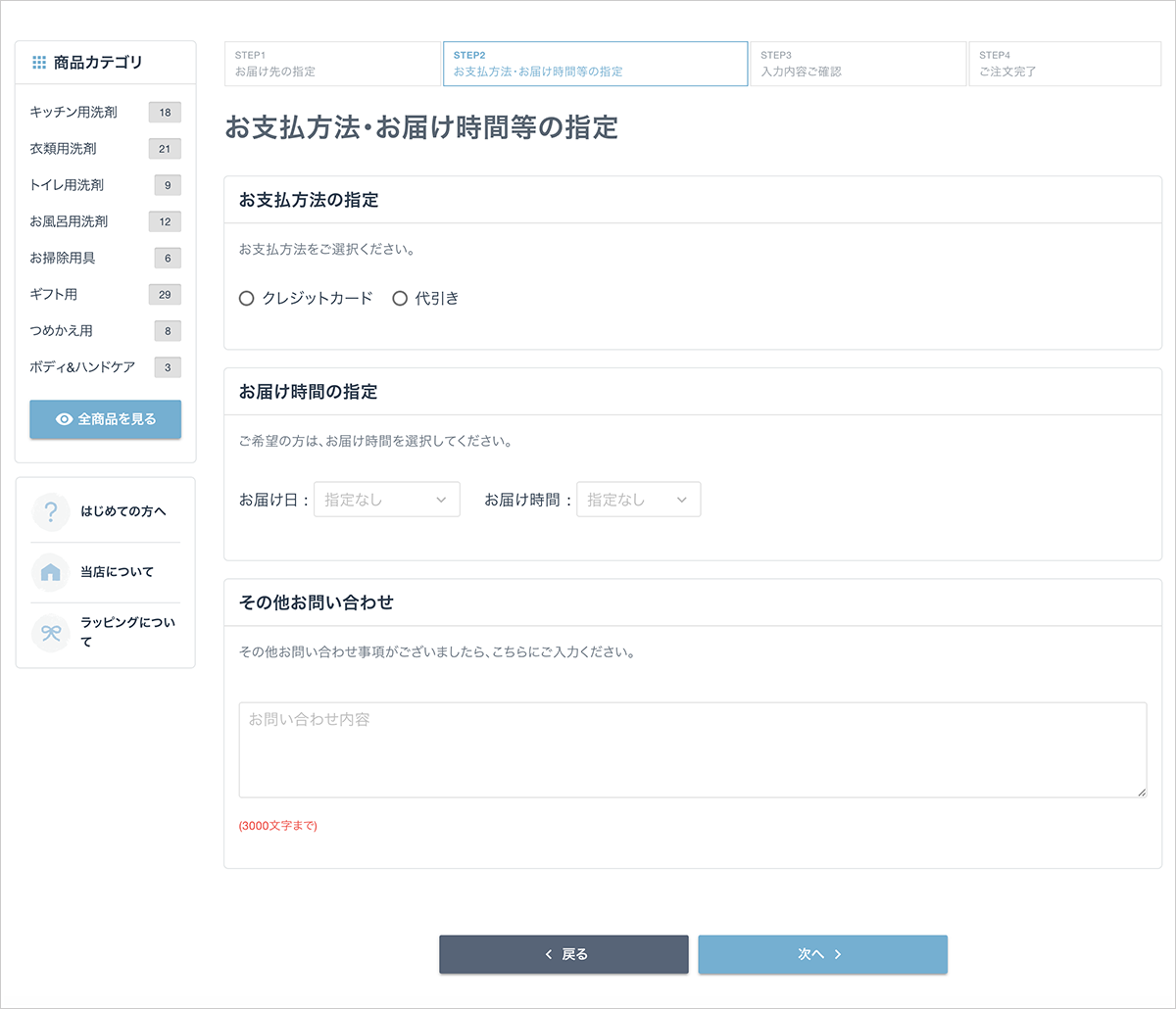Click the house icon for 当店について
Viewport: 1176px width, 1009px height.
click(x=51, y=572)
